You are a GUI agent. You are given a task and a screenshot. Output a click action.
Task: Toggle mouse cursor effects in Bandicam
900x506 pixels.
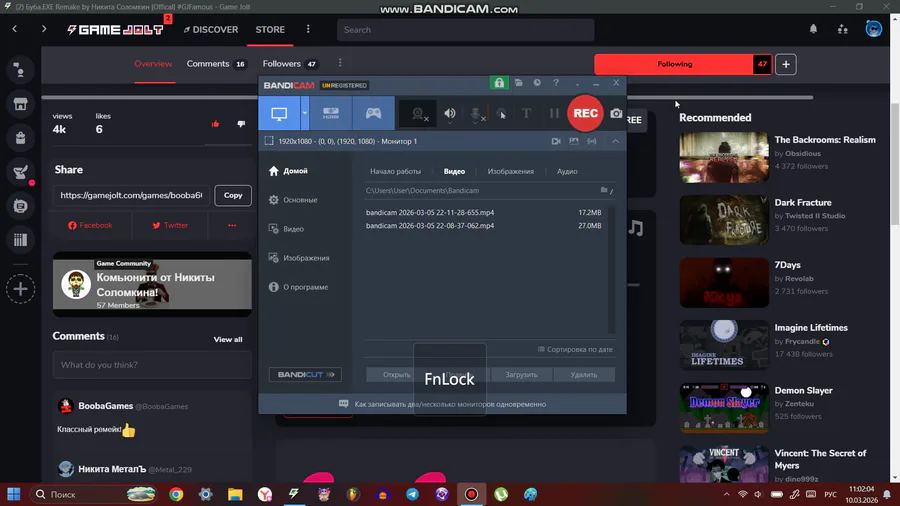[x=501, y=114]
